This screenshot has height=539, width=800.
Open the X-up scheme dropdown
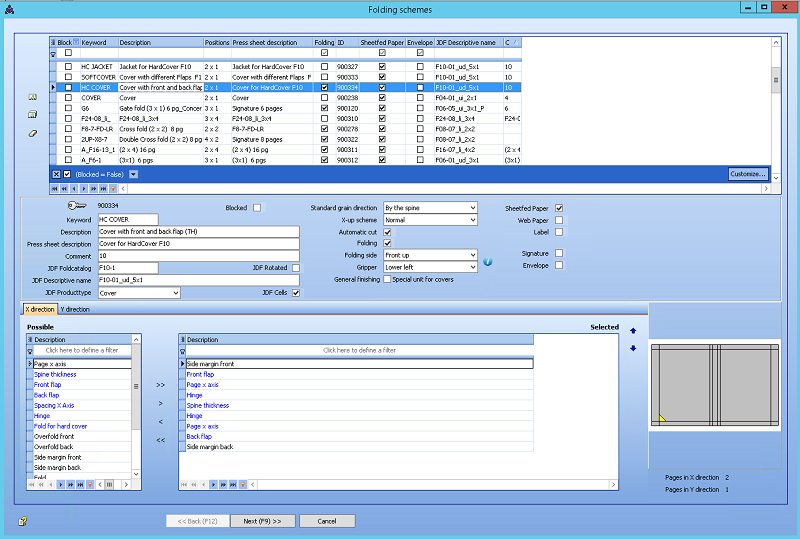tap(473, 220)
